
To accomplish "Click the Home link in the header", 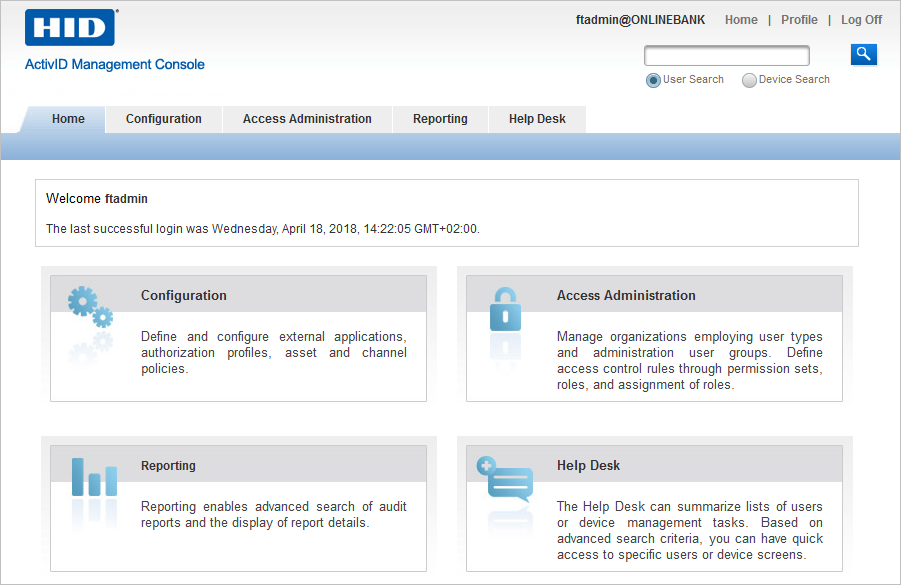I will tap(740, 19).
